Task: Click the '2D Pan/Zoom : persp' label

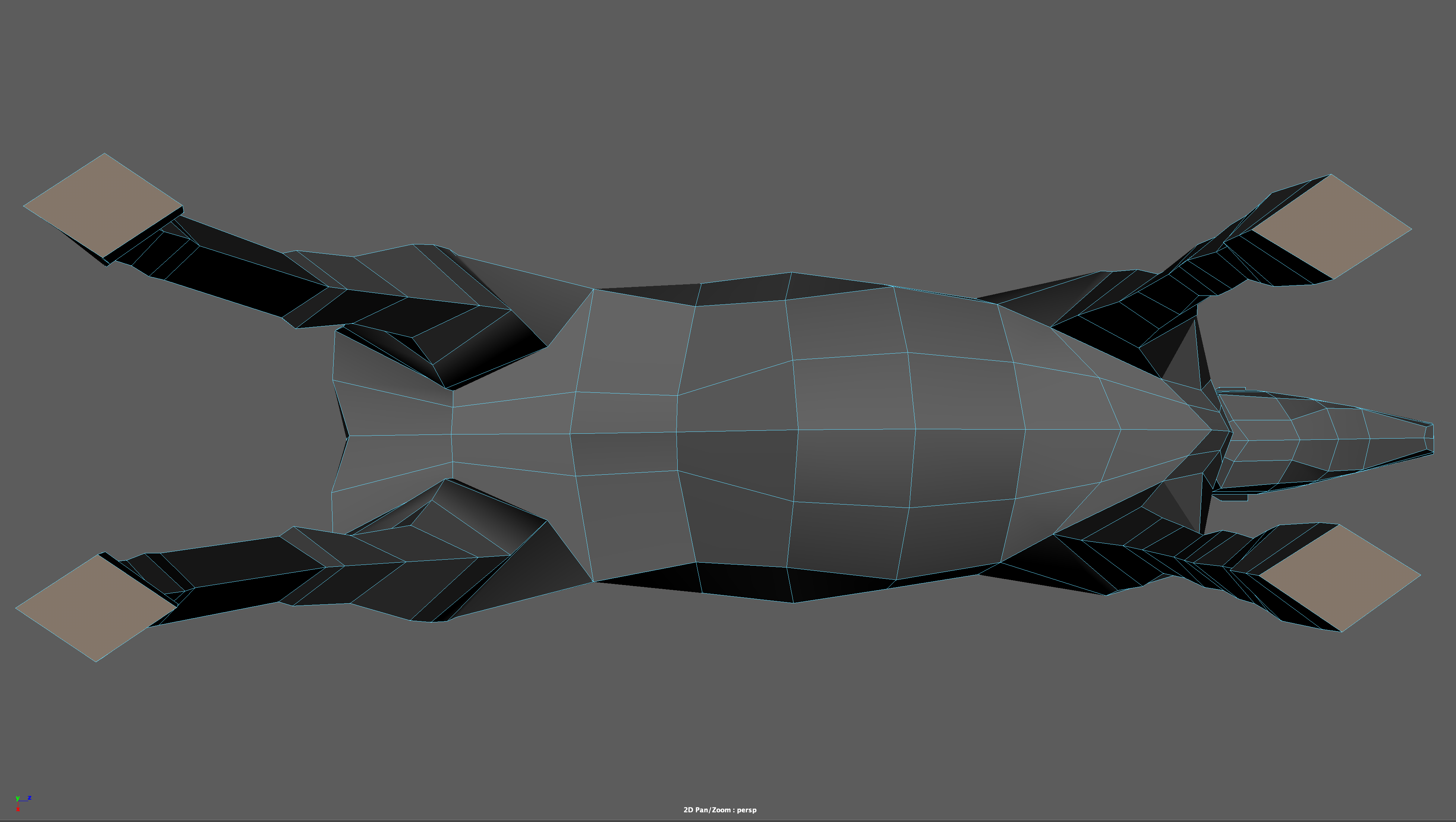Action: (719, 810)
